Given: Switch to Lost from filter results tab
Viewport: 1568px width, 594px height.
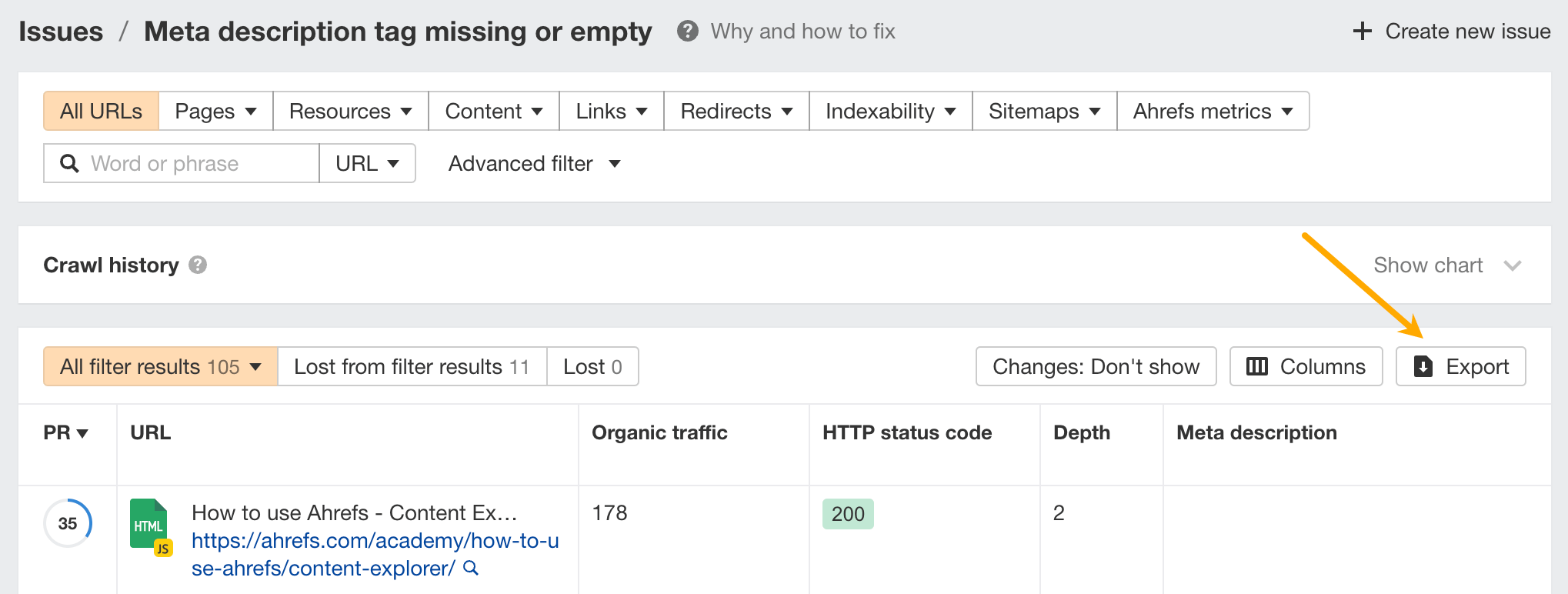Looking at the screenshot, I should click(412, 367).
